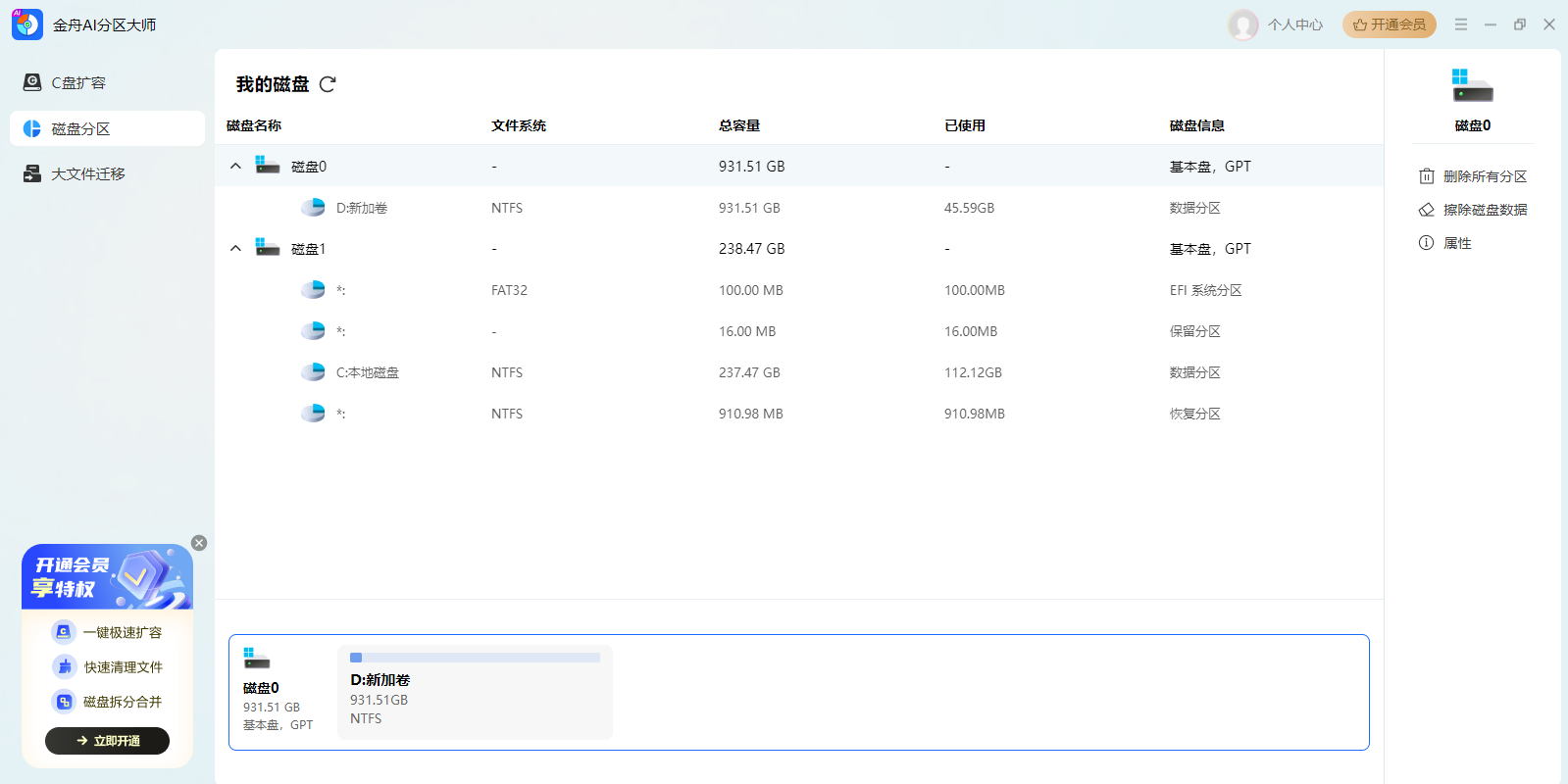Click the 一键极速扩容 icon in promo
This screenshot has height=784, width=1568.
pos(64,632)
